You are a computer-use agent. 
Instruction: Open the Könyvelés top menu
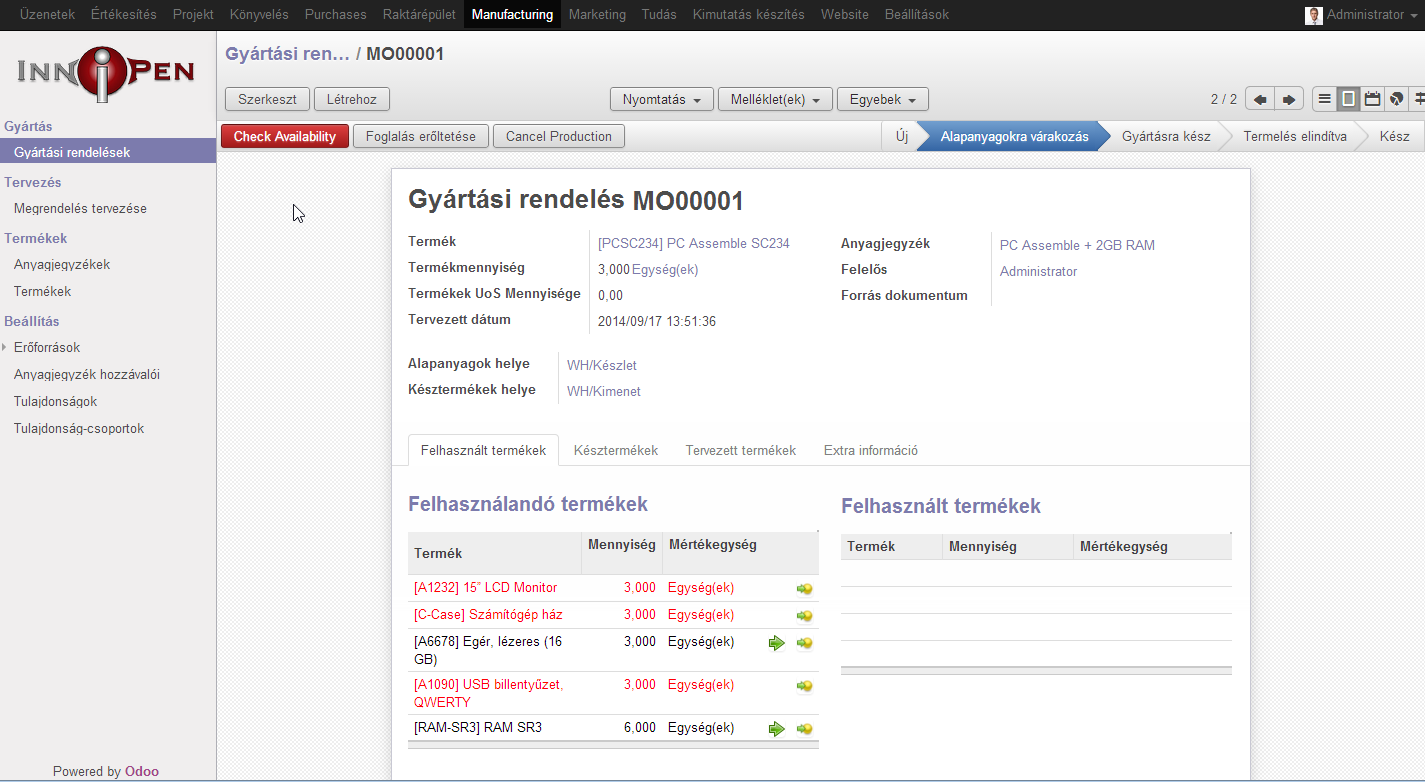259,15
